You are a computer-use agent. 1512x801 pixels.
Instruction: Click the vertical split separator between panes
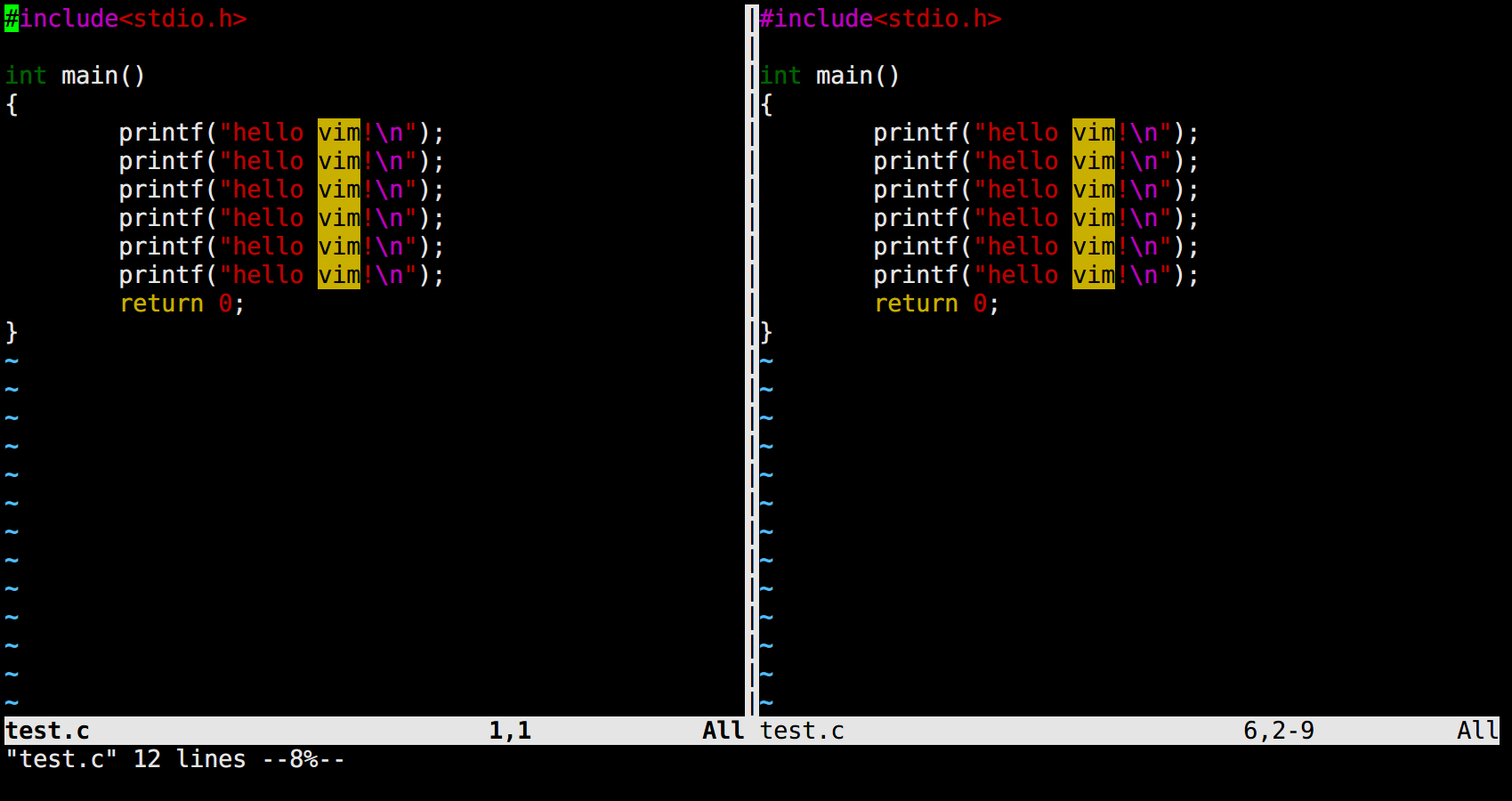click(x=752, y=360)
